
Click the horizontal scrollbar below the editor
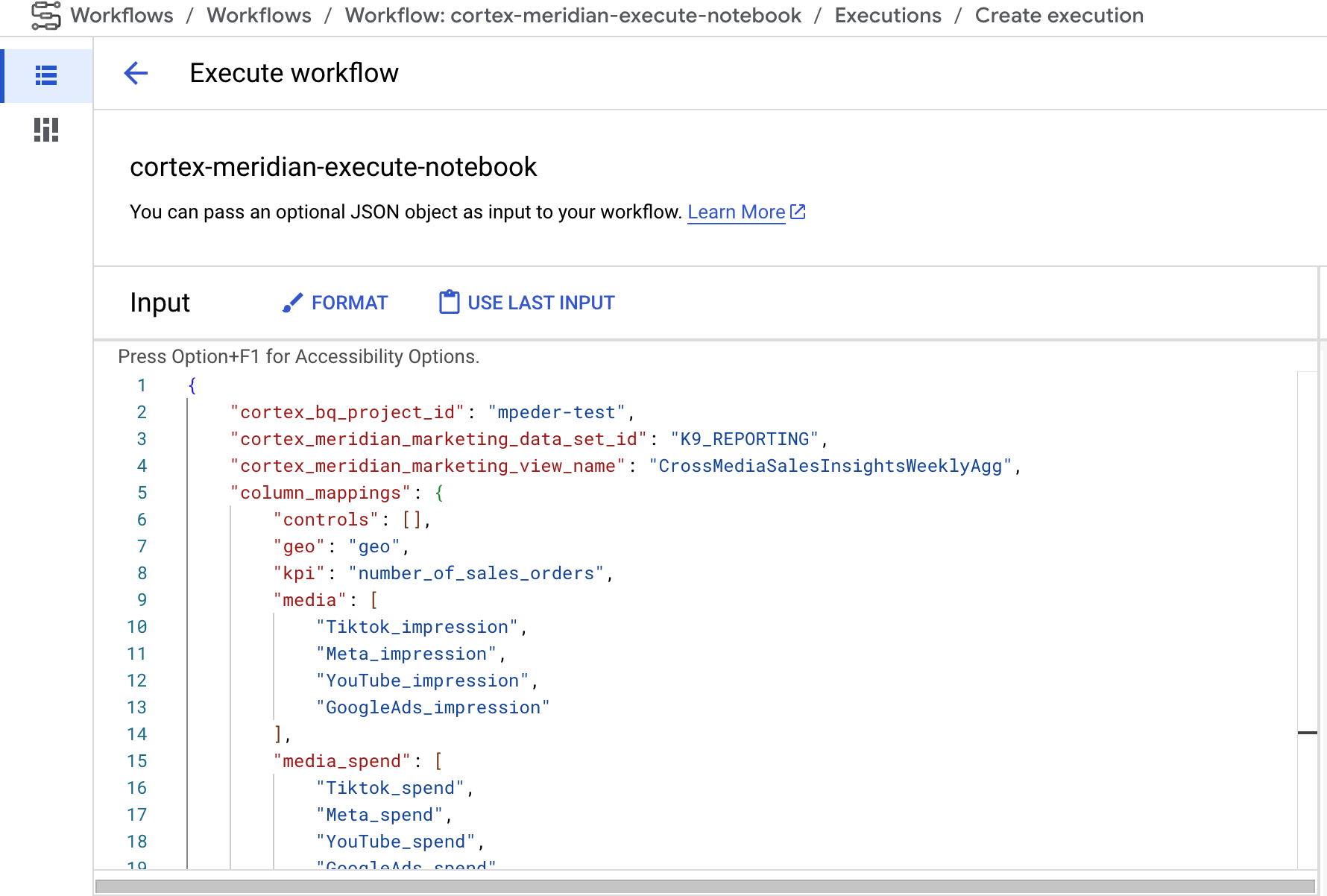coord(663,887)
